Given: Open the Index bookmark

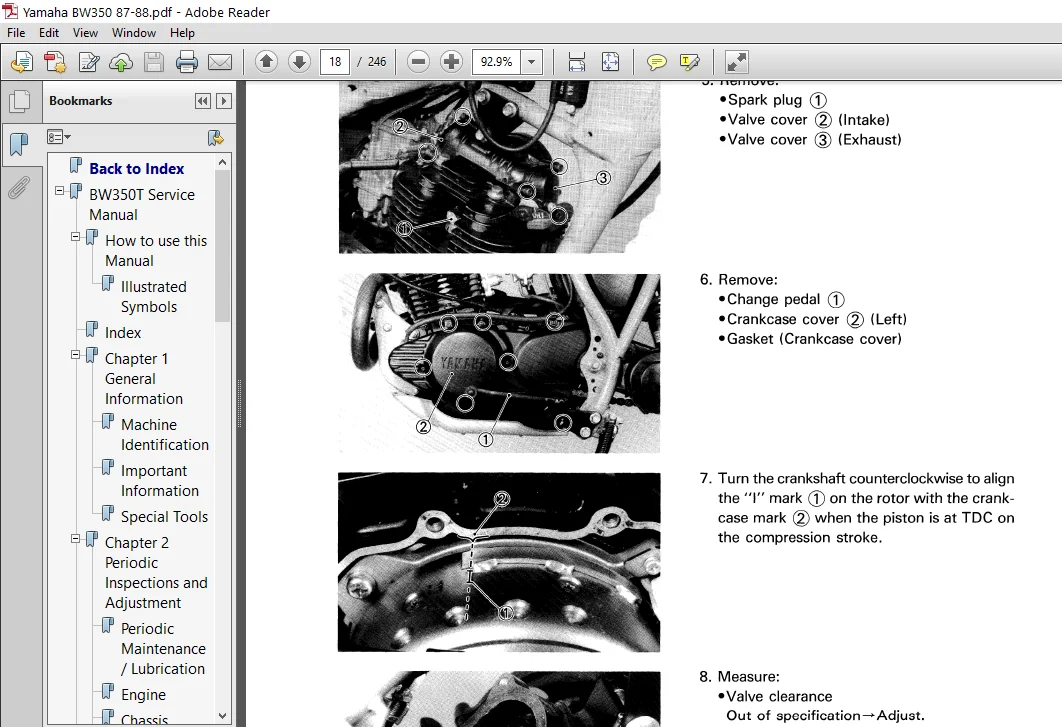Looking at the screenshot, I should tap(123, 333).
